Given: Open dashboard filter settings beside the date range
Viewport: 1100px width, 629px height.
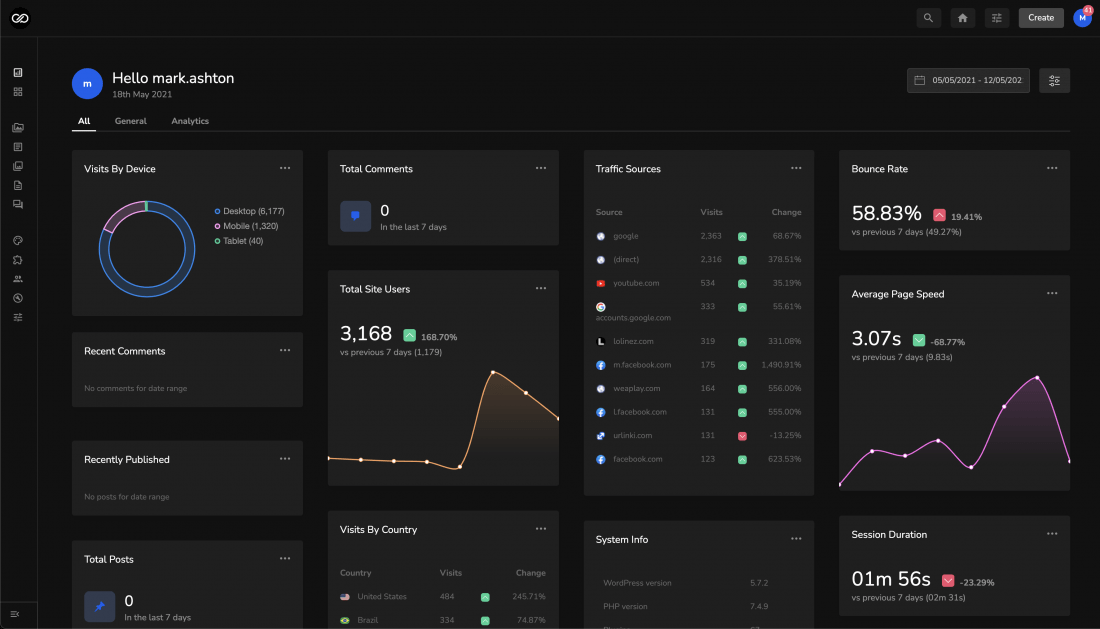Looking at the screenshot, I should coord(1054,81).
